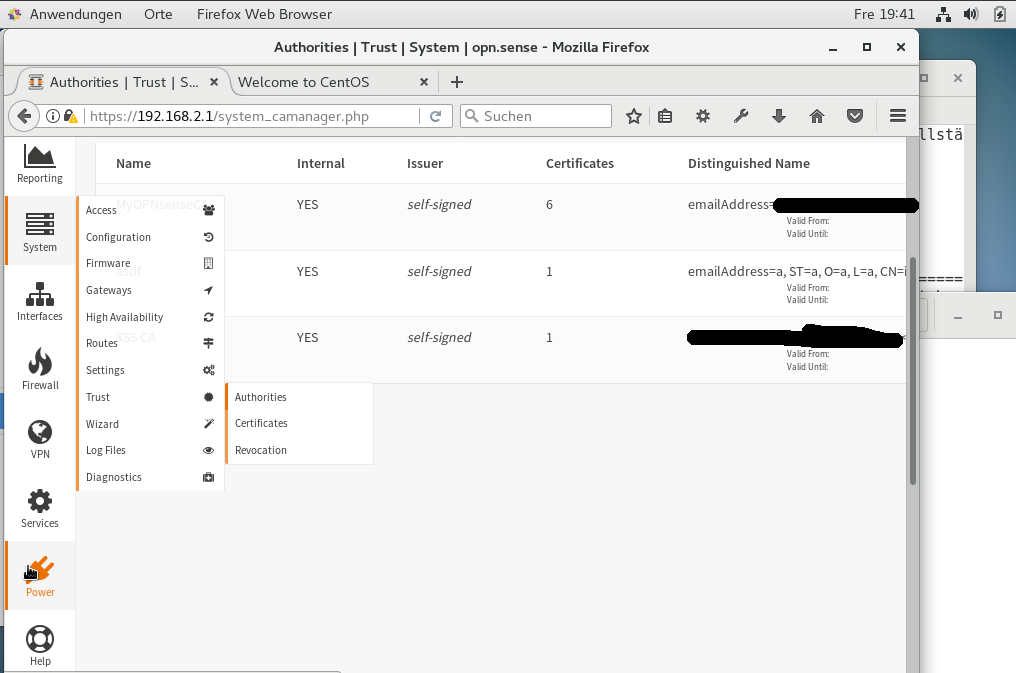
Task: Open the VPN section in sidebar
Action: [40, 439]
